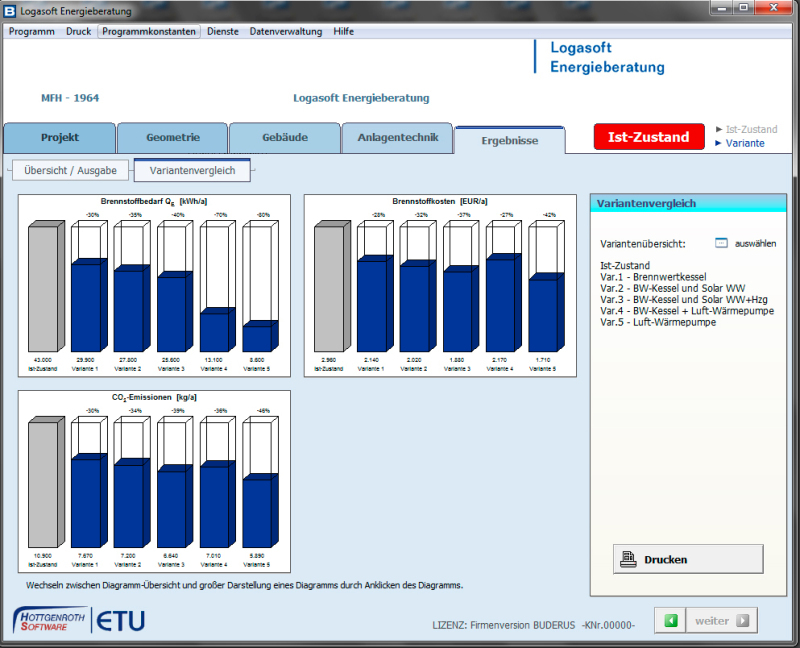Click the auswählen icon next to Variantenübersicht

(x=721, y=243)
